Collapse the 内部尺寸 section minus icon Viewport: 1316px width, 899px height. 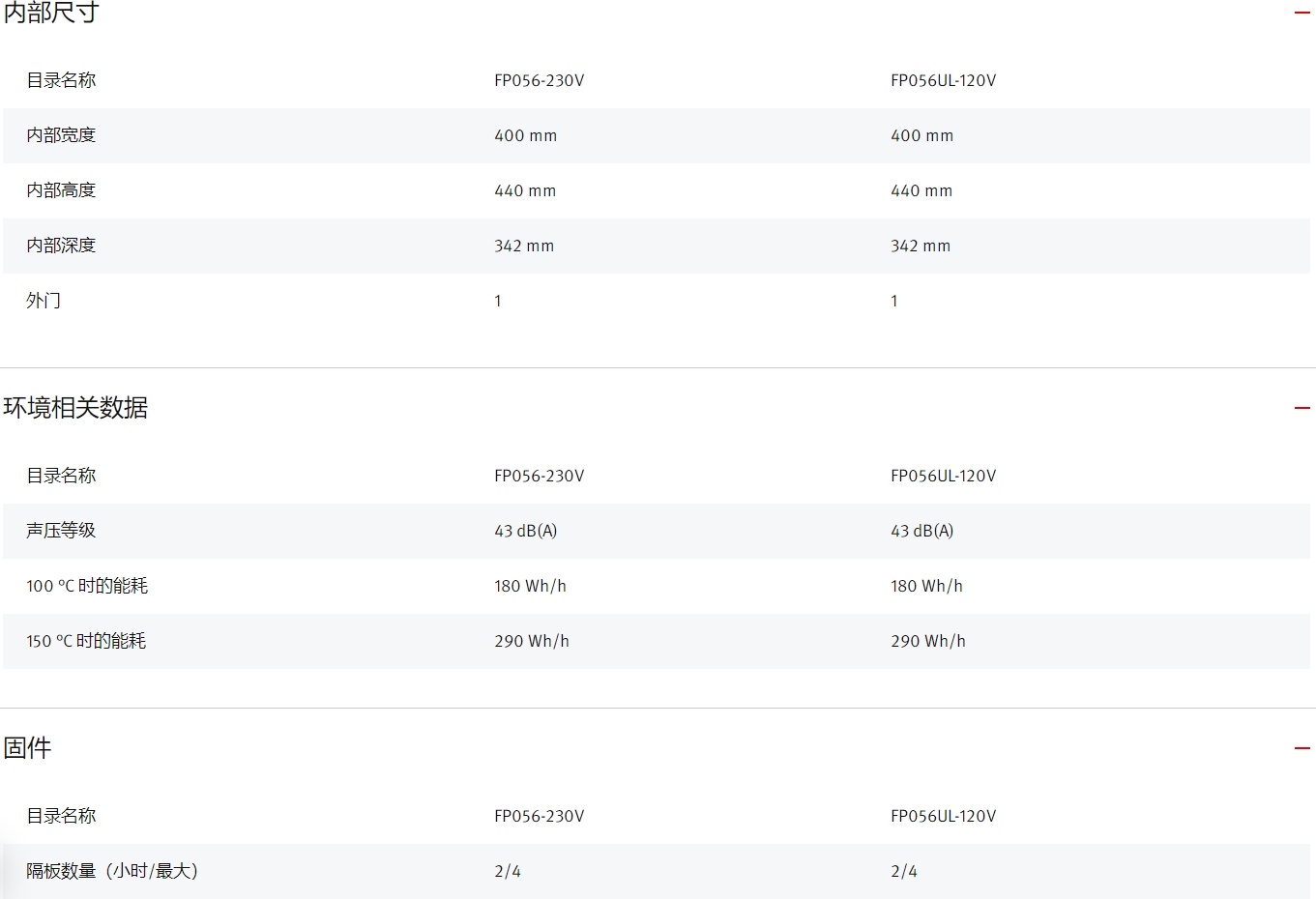tap(1301, 13)
